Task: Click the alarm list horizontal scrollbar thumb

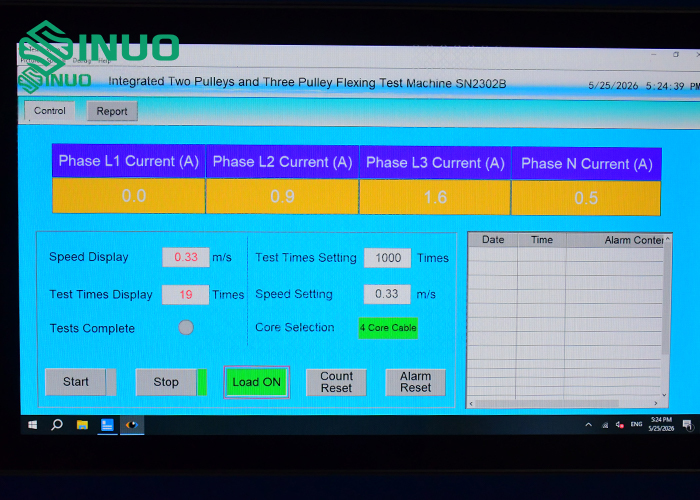Action: coord(547,404)
